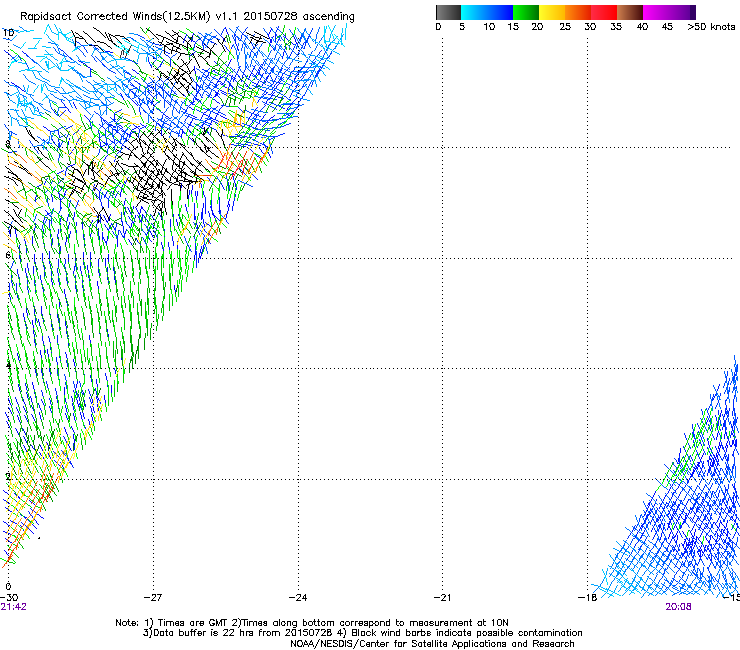Click the '-21' longitude axis label
This screenshot has height=650, width=740.
(x=443, y=597)
